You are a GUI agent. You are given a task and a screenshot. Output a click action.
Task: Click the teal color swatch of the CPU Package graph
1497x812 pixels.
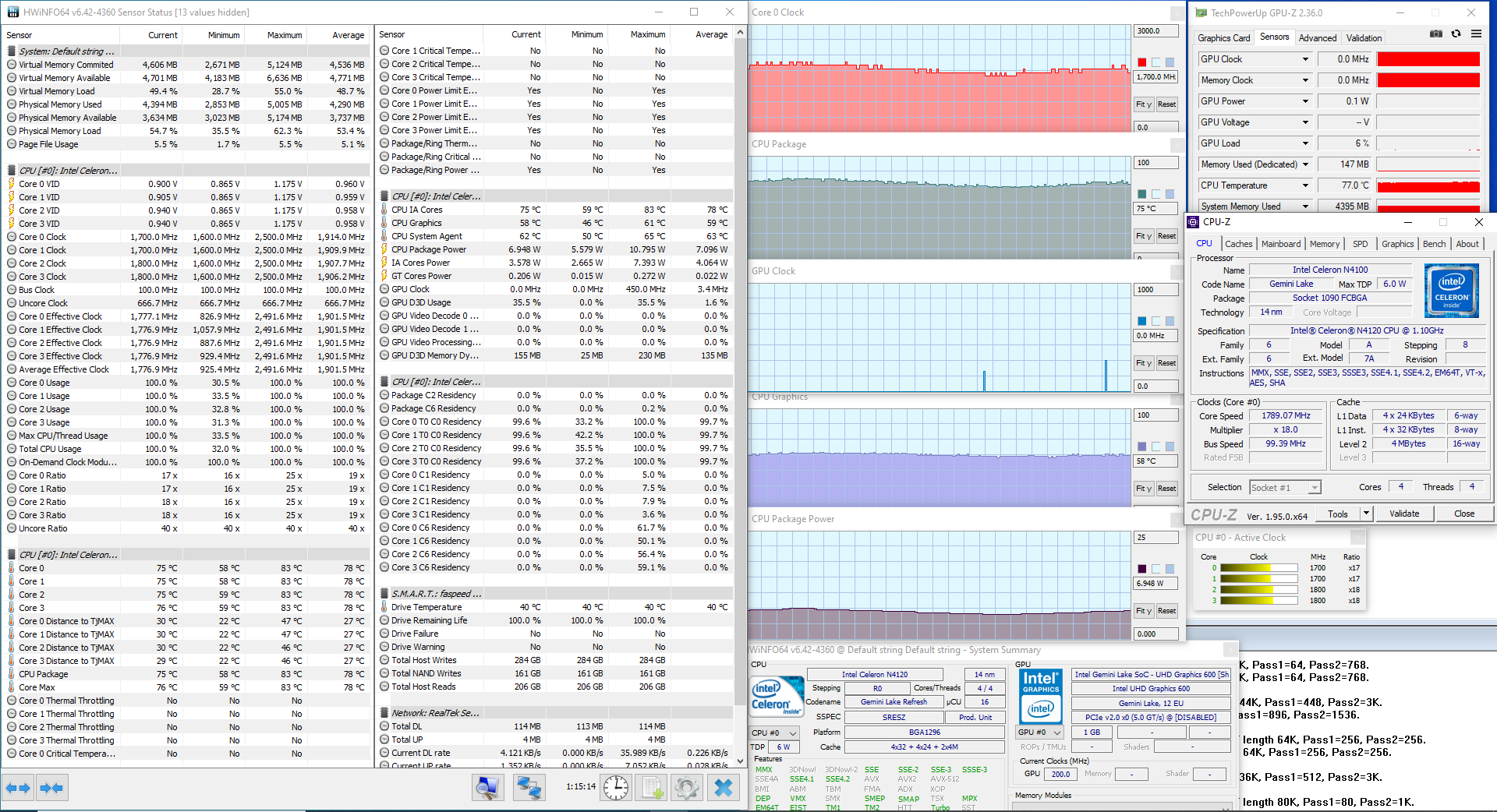coord(1142,194)
